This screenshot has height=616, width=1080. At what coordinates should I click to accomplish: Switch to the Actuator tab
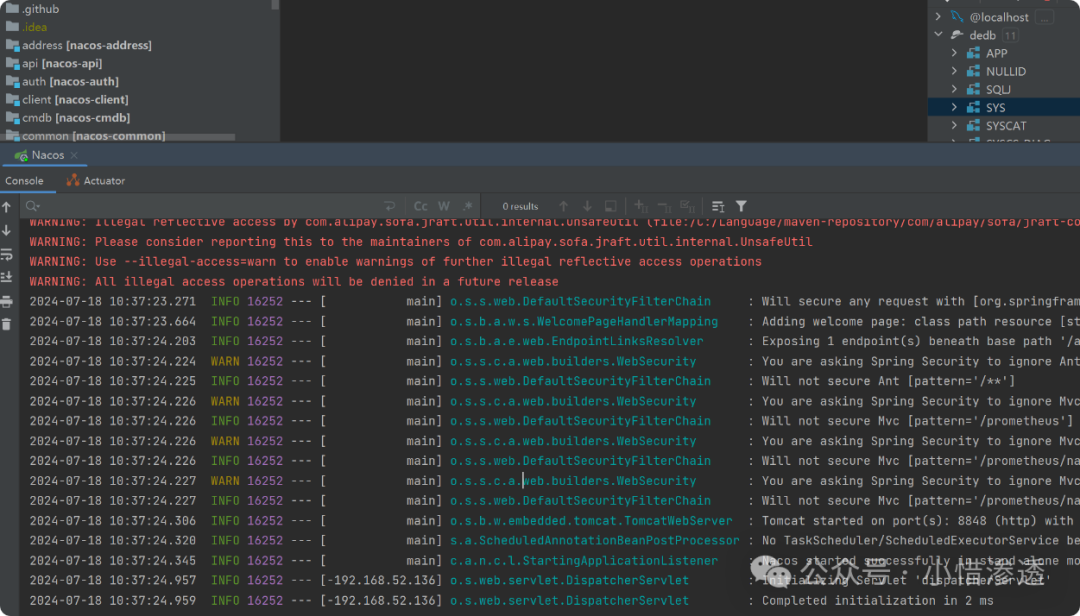click(x=96, y=181)
